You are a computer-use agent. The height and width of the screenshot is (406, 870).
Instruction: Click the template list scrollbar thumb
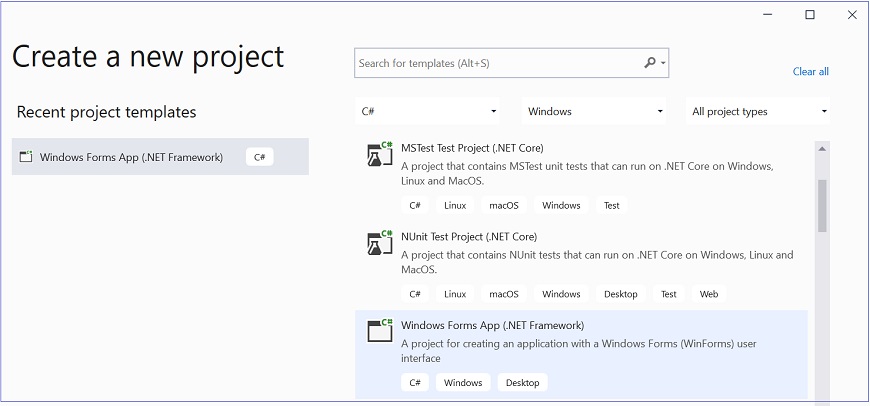pyautogui.click(x=822, y=205)
